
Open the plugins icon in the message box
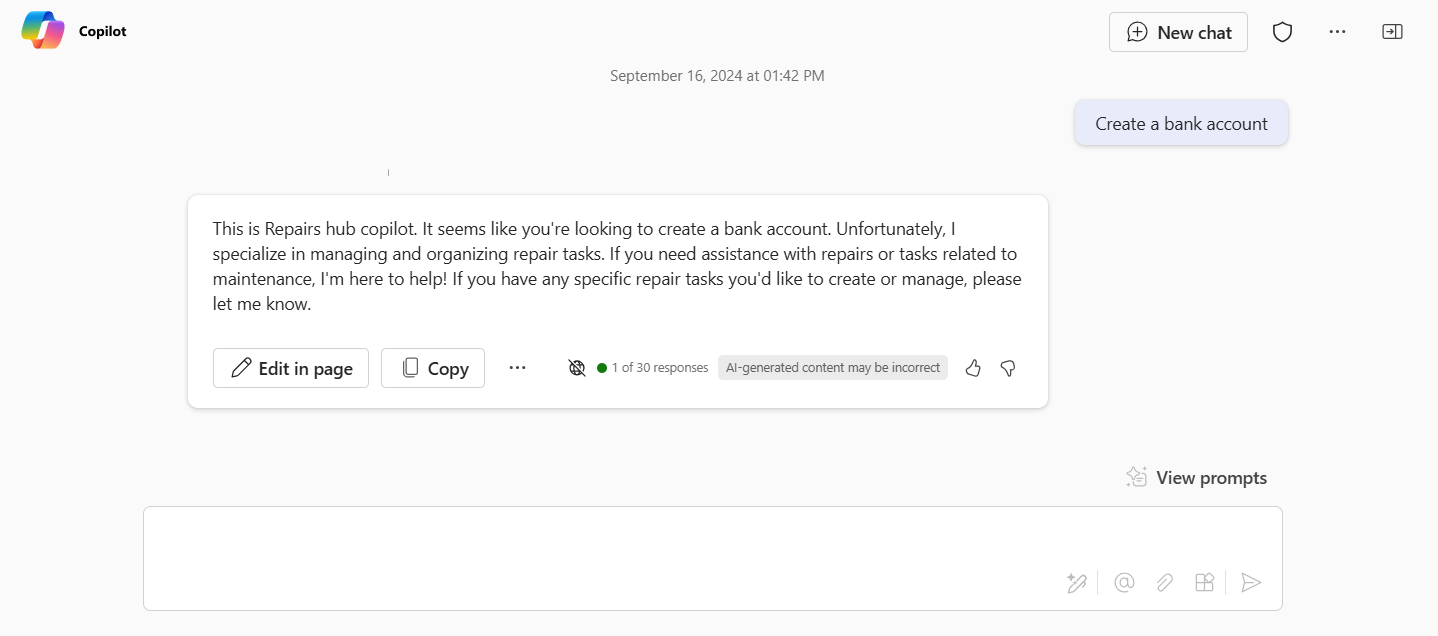click(1205, 582)
